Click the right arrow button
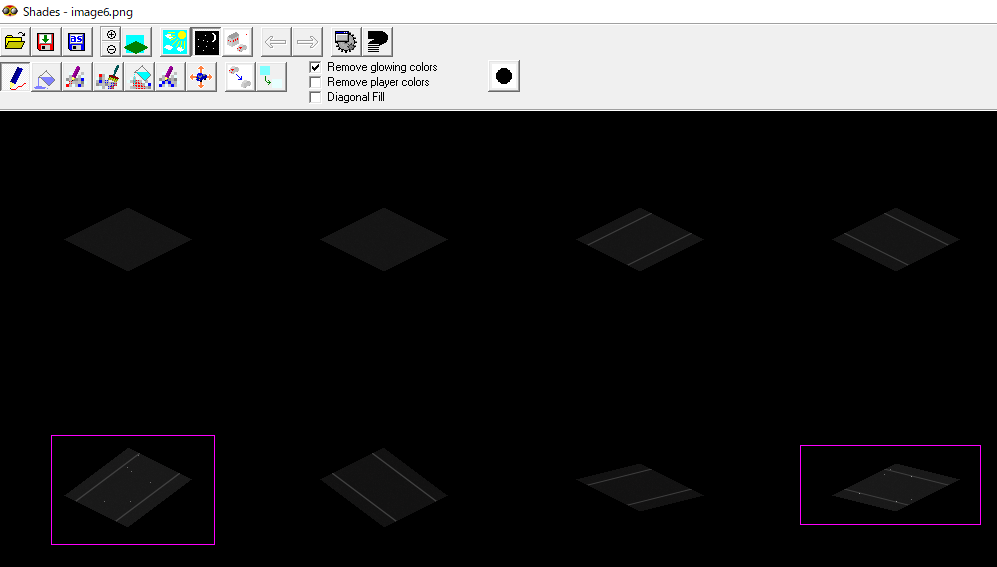 [307, 42]
